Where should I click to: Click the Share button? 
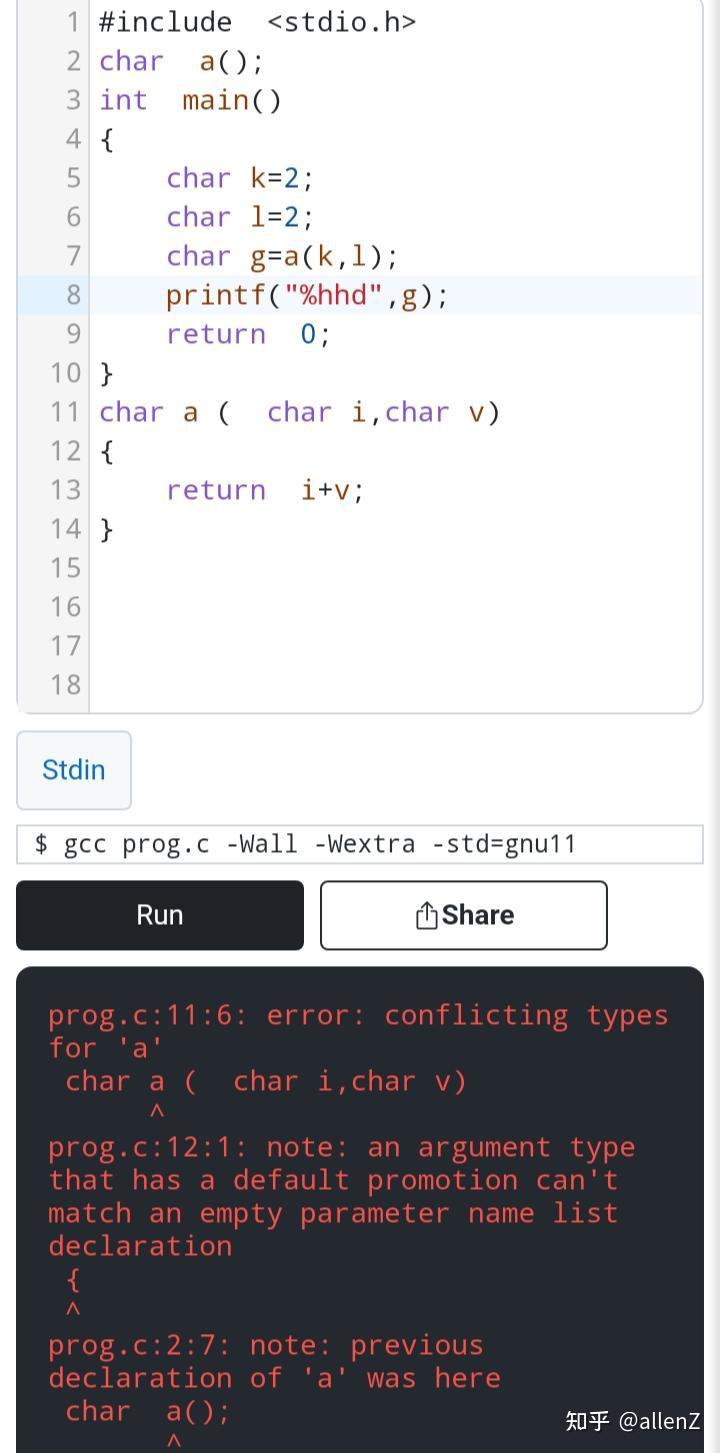464,915
